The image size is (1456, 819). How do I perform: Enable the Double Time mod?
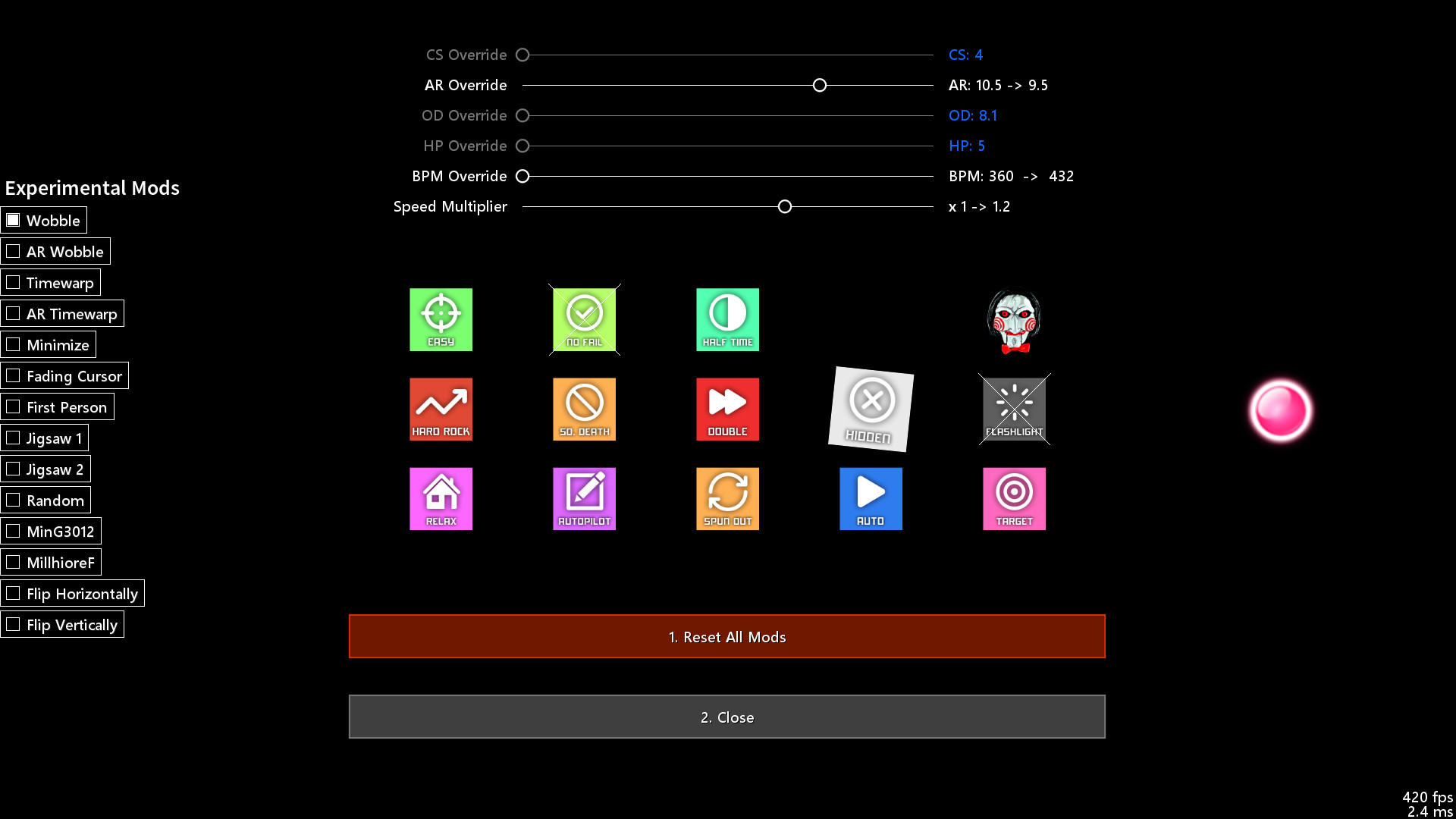click(x=727, y=408)
